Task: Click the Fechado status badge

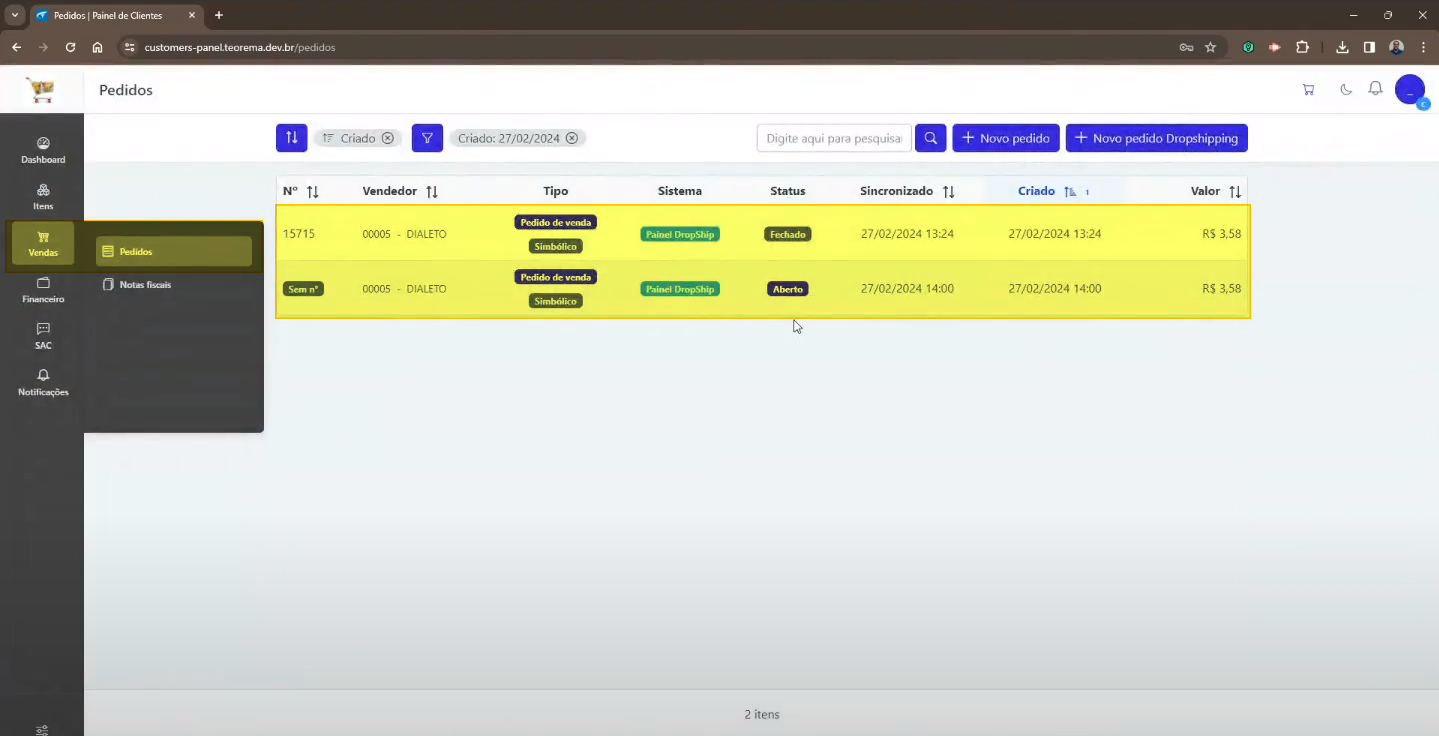Action: [x=788, y=234]
